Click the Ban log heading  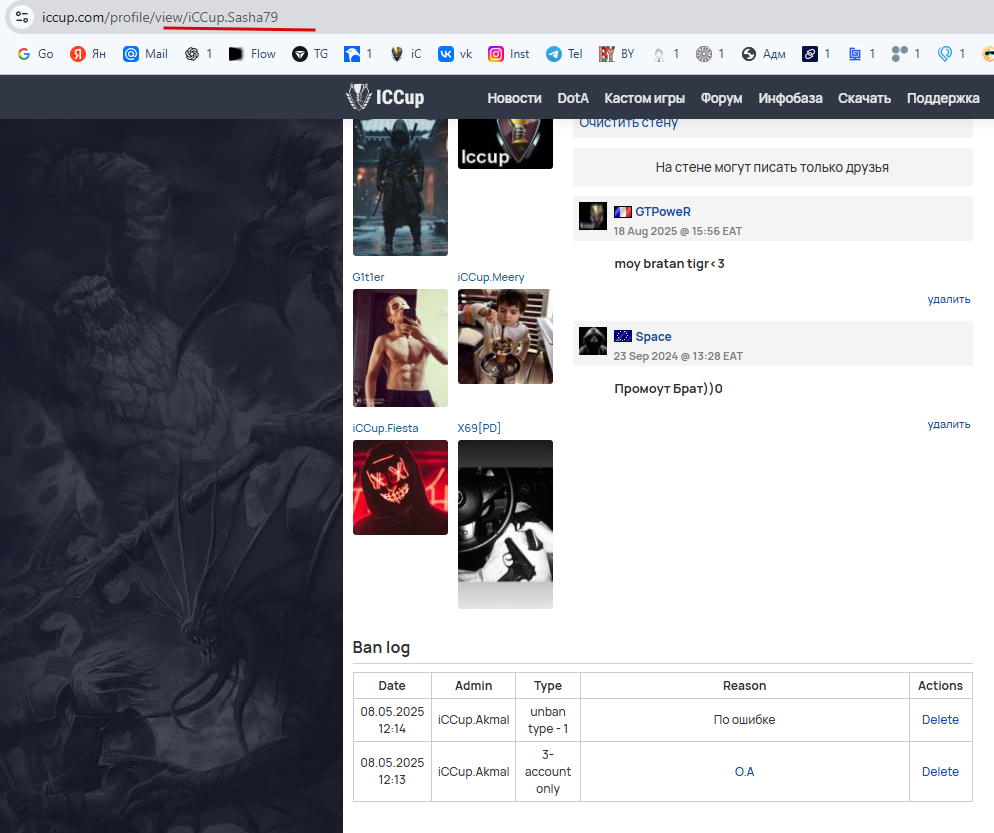tap(381, 647)
